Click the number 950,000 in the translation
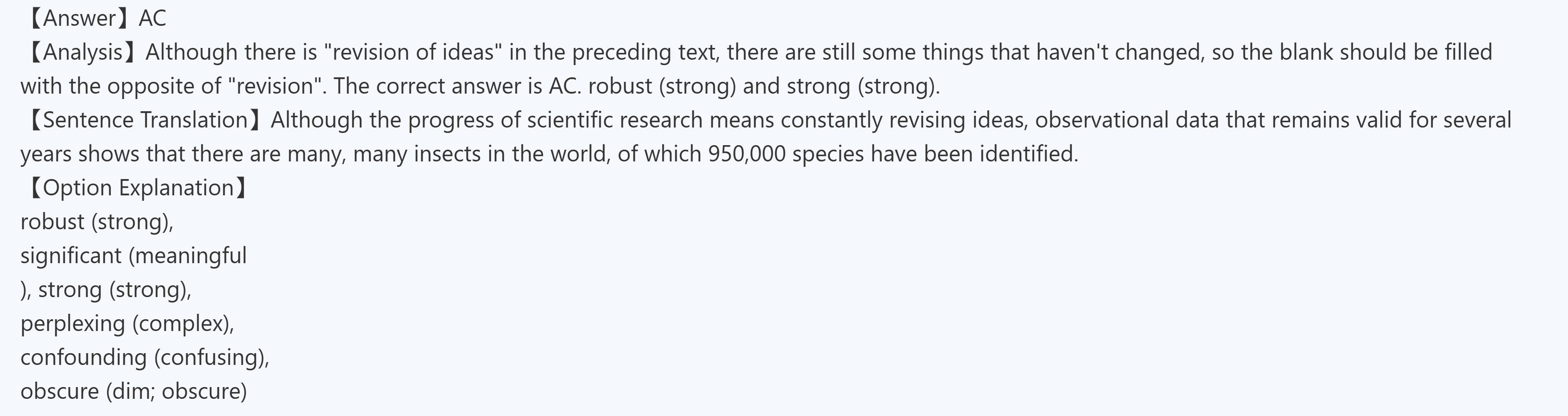 point(747,154)
